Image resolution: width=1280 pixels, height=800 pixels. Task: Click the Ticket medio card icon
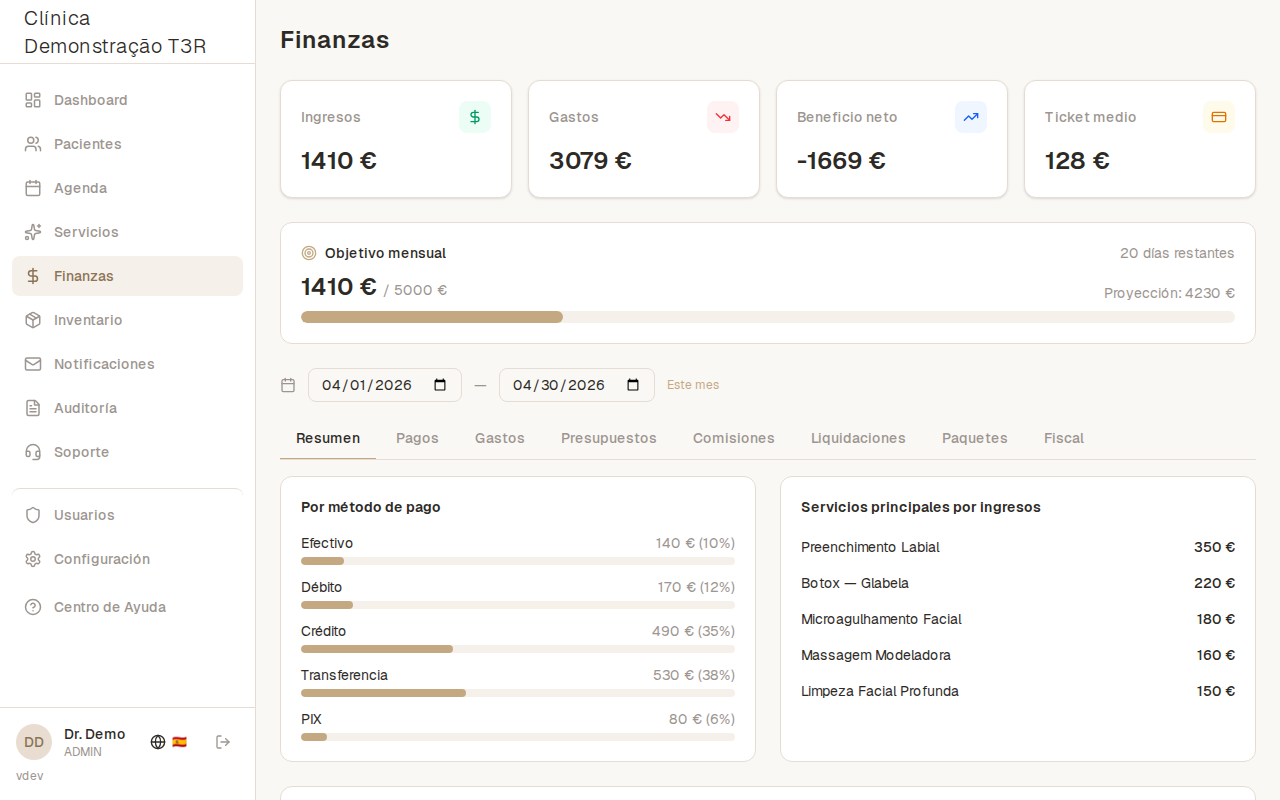click(x=1218, y=117)
